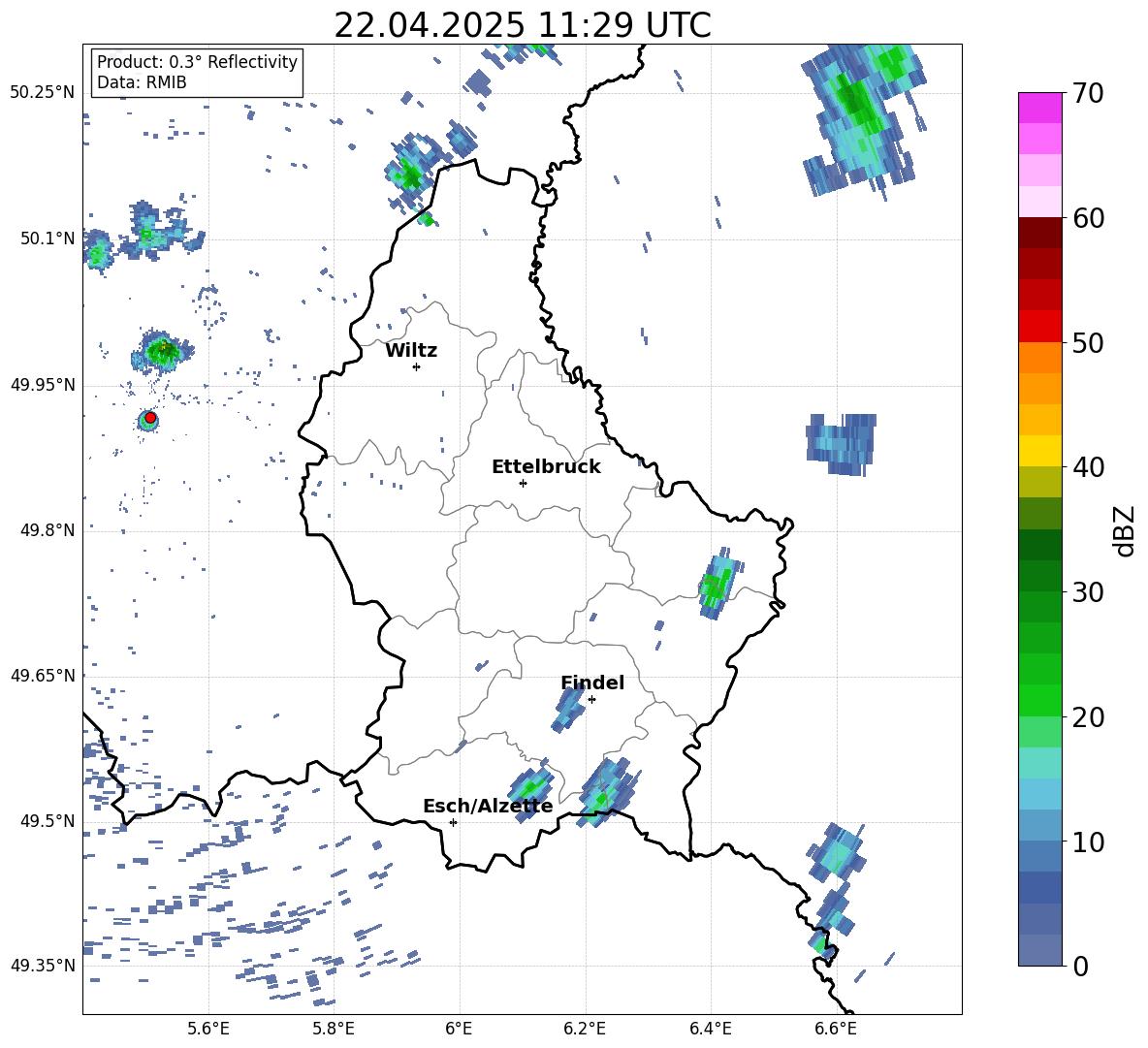Click the 'Data: RMIB' label
This screenshot has width=1148, height=1048.
142,82
